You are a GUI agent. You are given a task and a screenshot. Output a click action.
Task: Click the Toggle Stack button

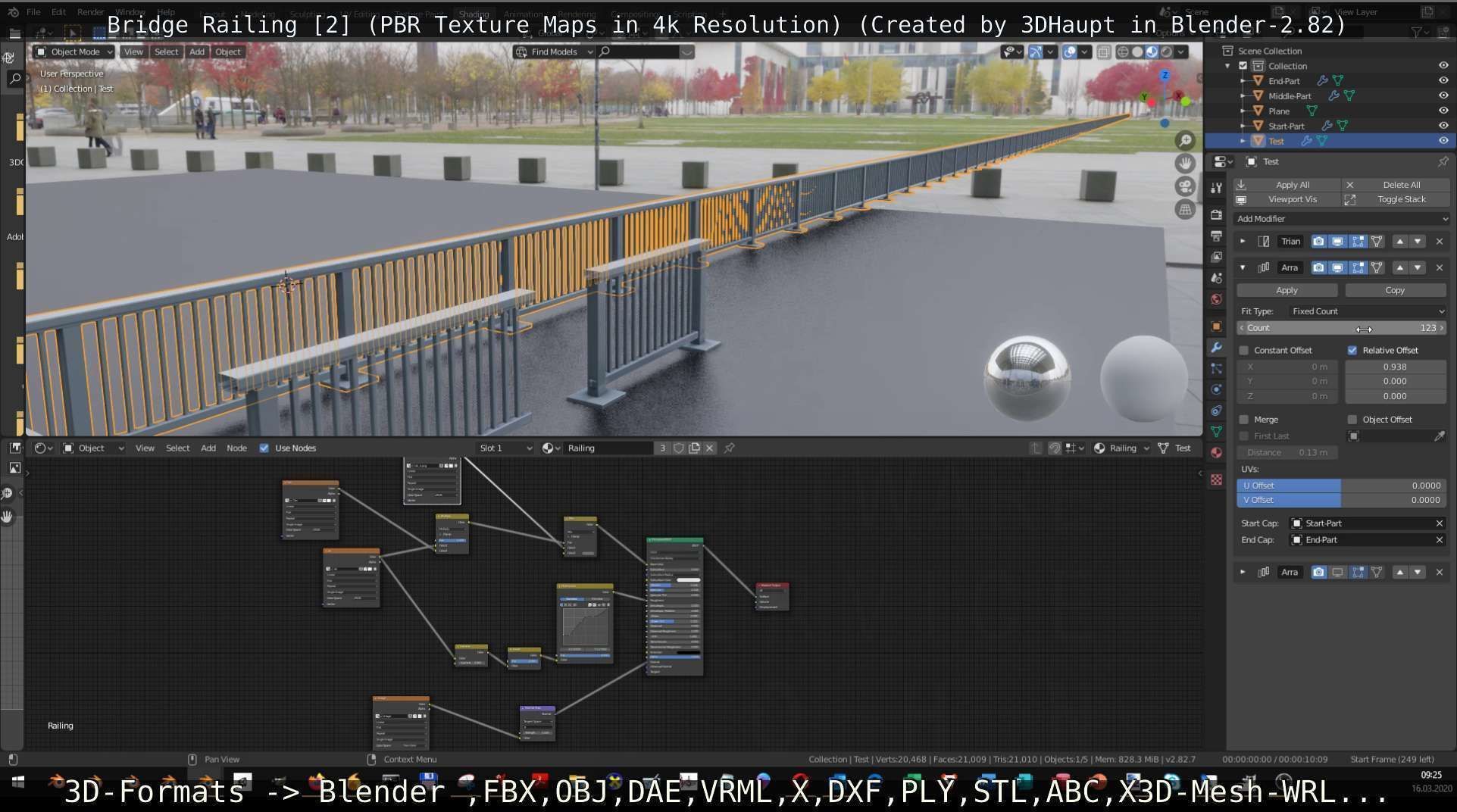coord(1396,200)
